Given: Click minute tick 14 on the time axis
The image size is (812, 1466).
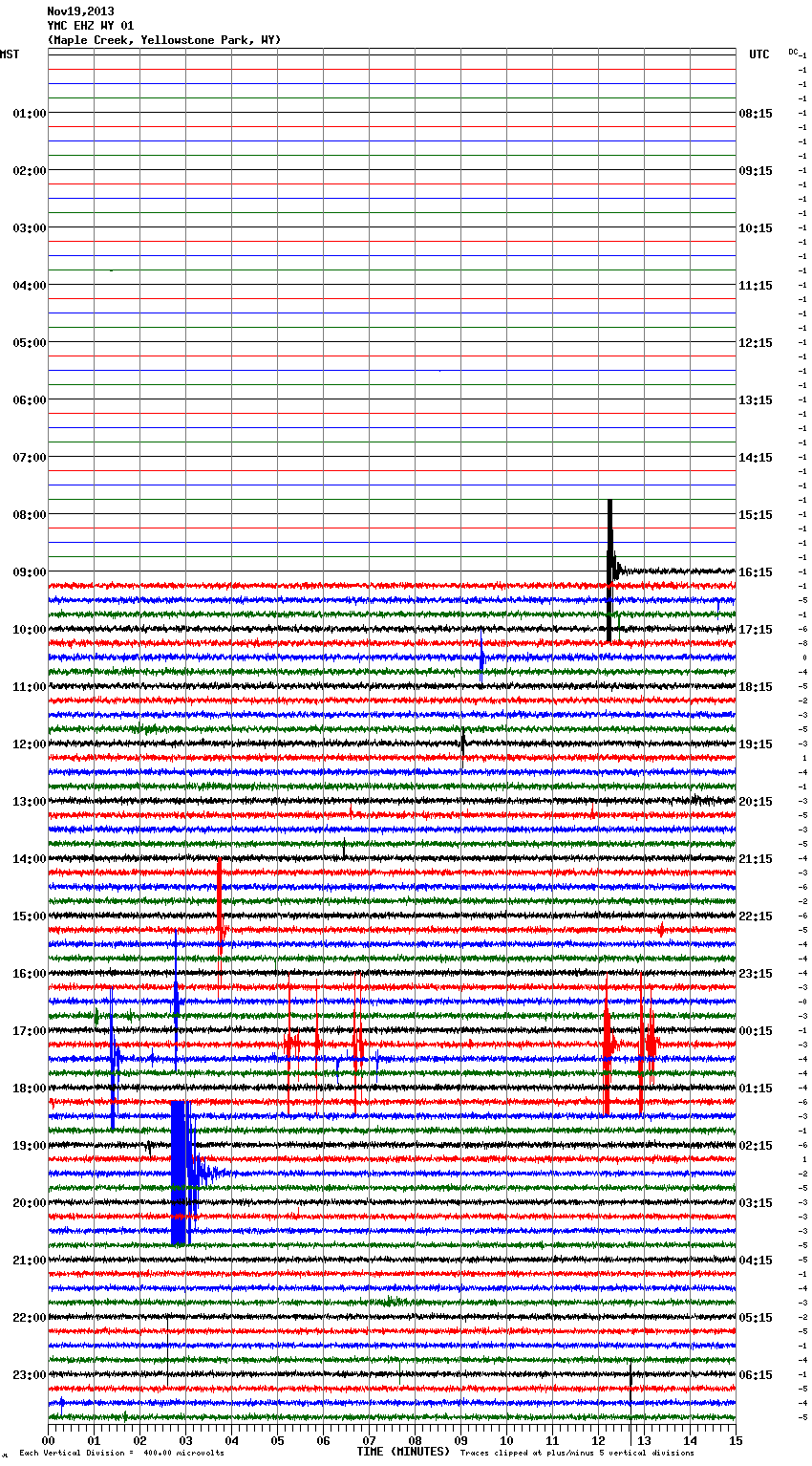Looking at the screenshot, I should click(691, 1440).
